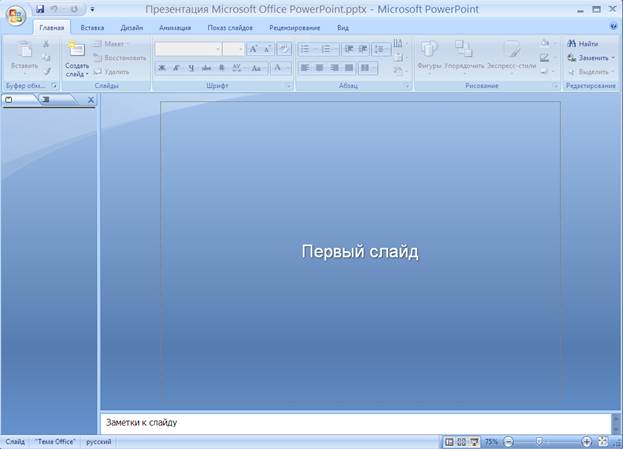Expand the Создать слайд dropdown
Image resolution: width=623 pixels, height=449 pixels.
point(76,73)
